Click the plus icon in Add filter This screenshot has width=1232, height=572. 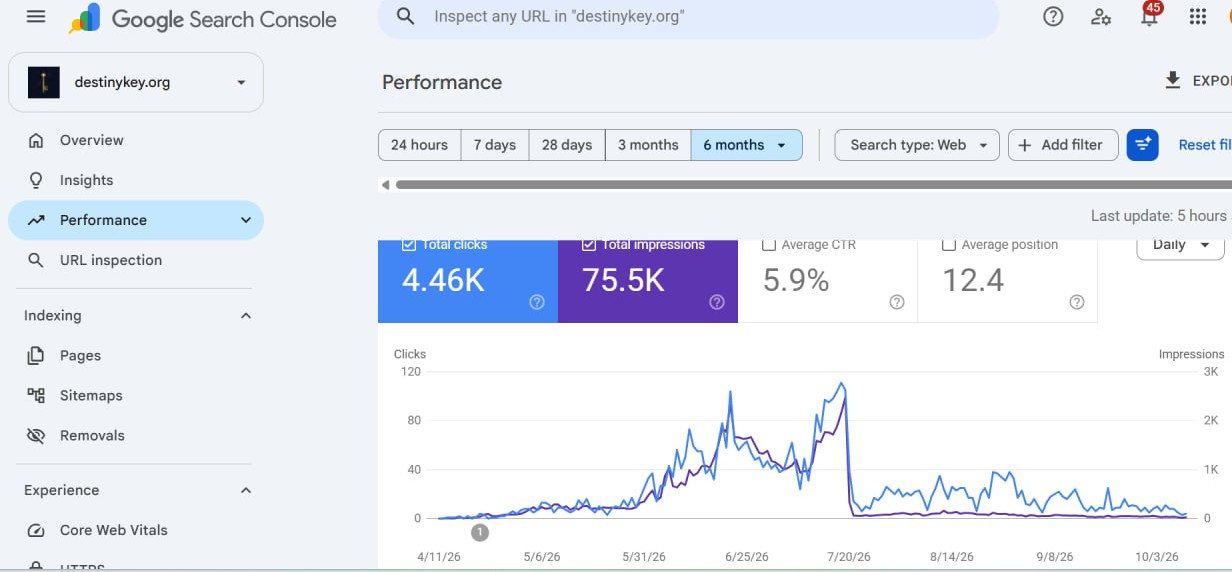pos(1024,145)
